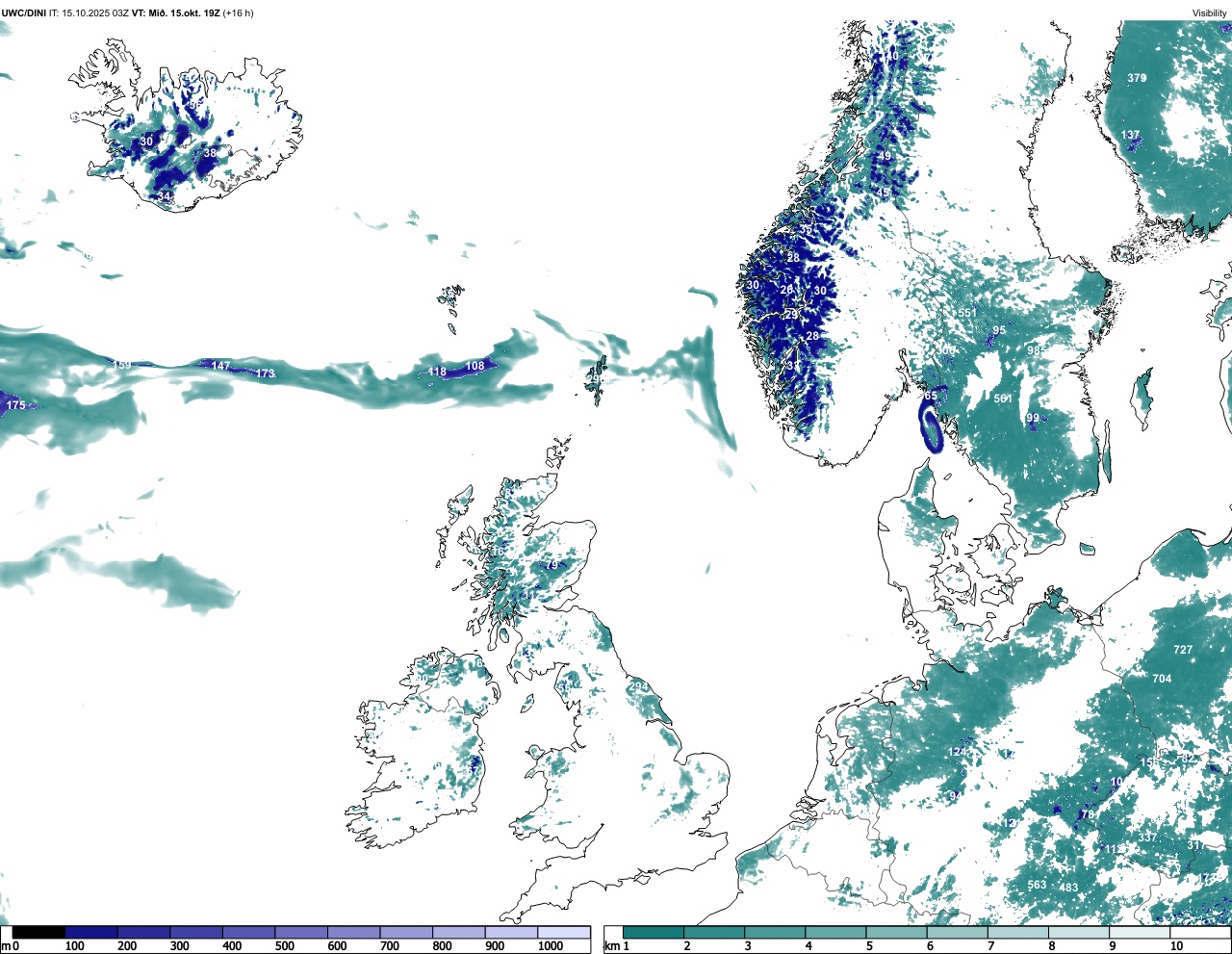Click the dark navy 100–200 m legend swatch

tap(91, 932)
